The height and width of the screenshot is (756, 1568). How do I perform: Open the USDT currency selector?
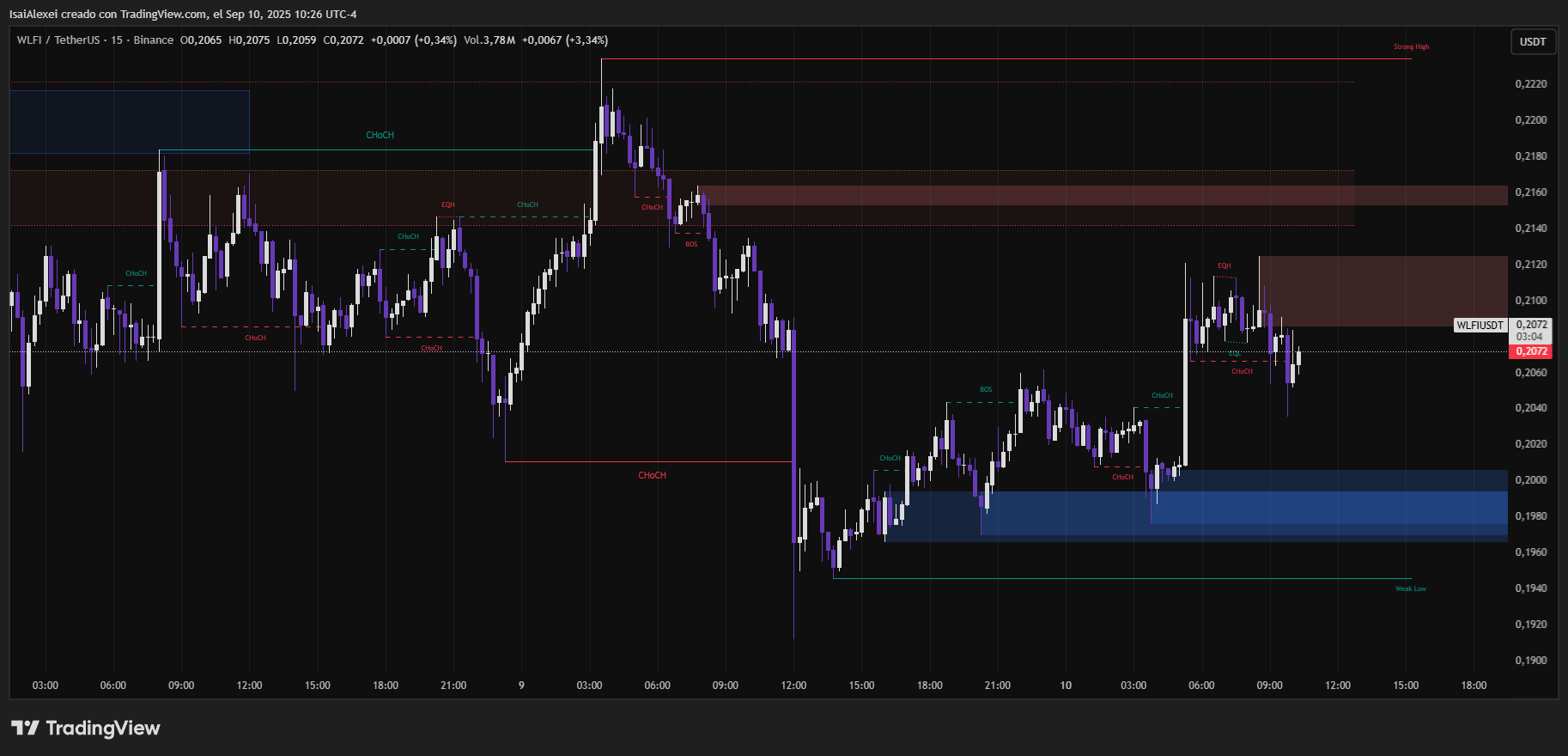1533,41
